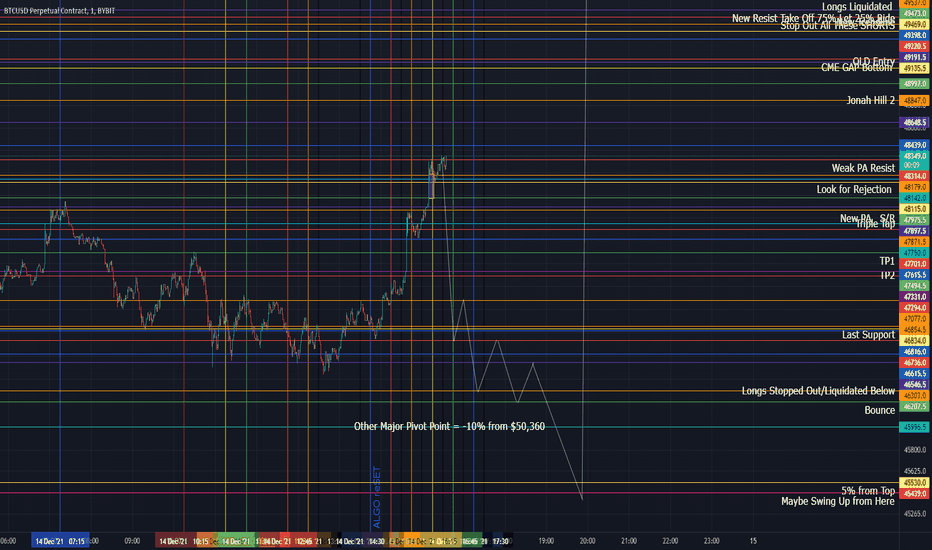Click the 48142.0 teal price label

coord(914,198)
